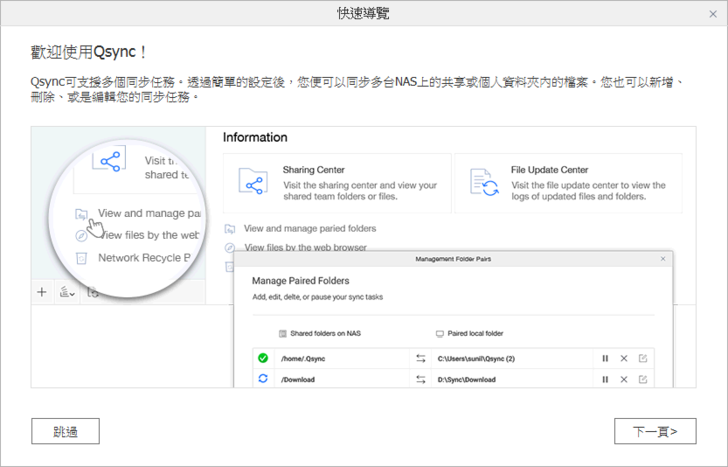
Task: Pause the /home/.Qsync sync task
Action: (605, 358)
